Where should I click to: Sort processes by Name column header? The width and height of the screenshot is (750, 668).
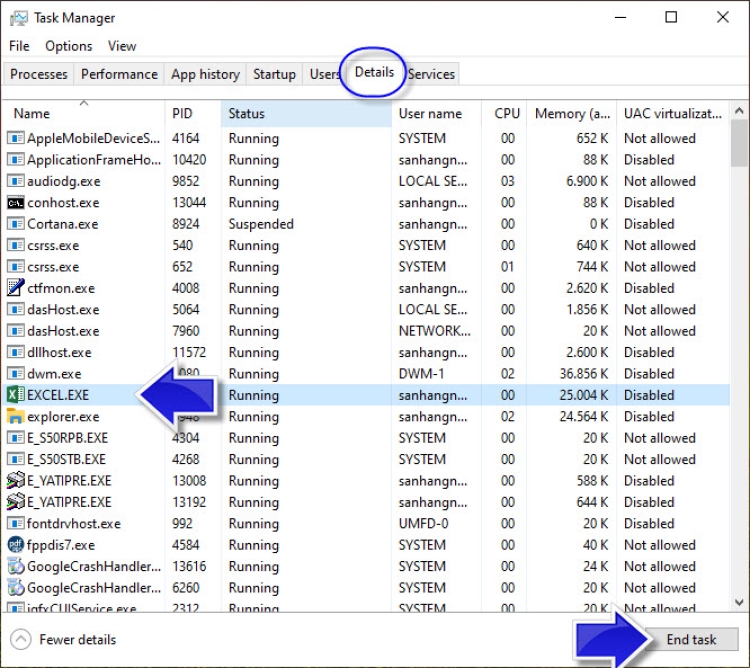pyautogui.click(x=32, y=114)
